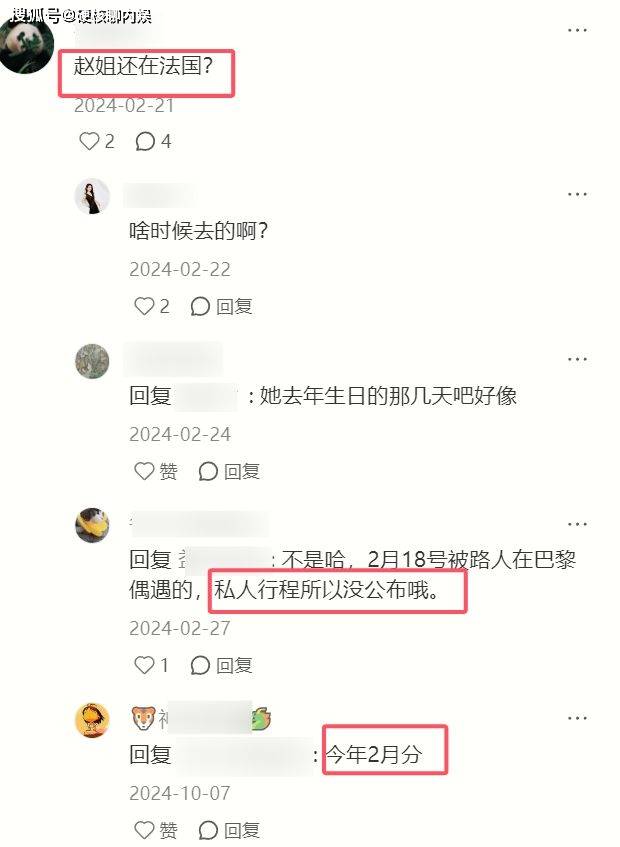Tap 赞 heart under the 2024-10-07 comment
This screenshot has width=620, height=847.
click(x=156, y=830)
